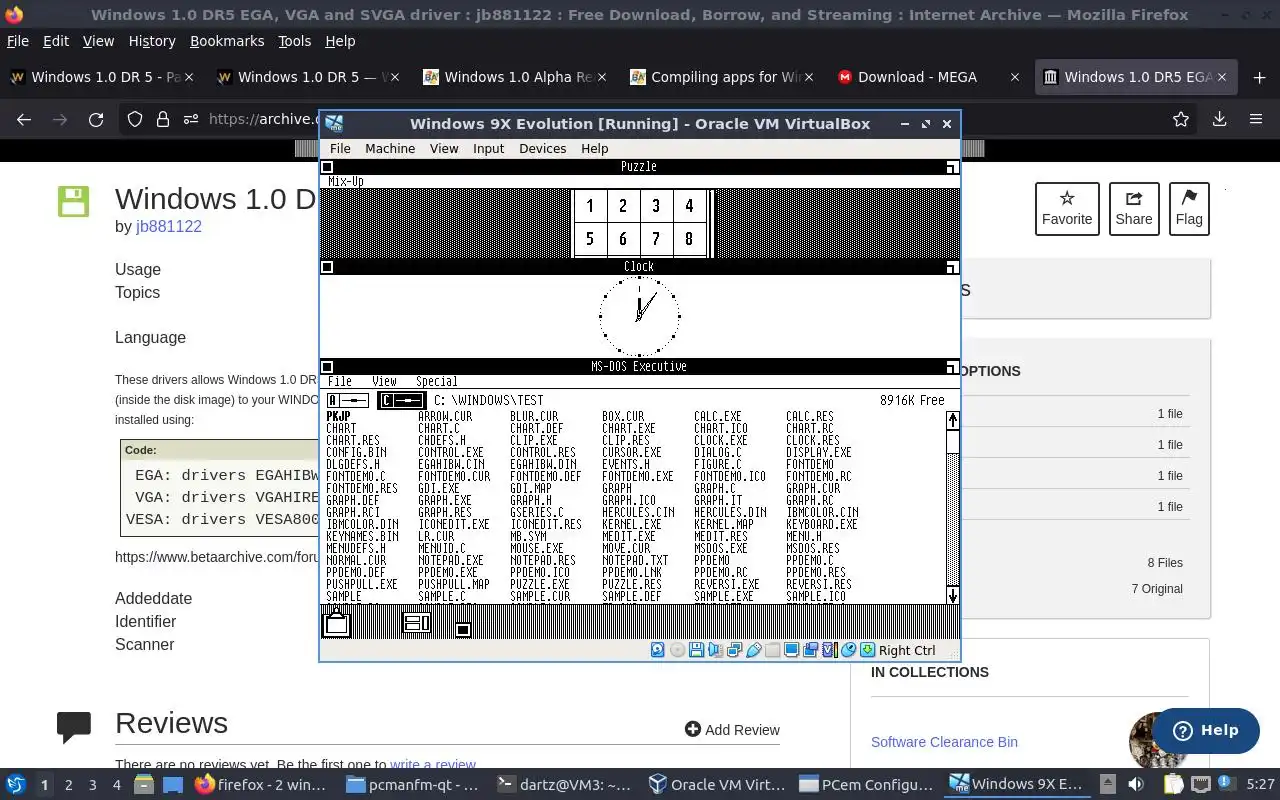Zoom the Puzzle window with its size box
The image size is (1280, 800).
pos(952,167)
